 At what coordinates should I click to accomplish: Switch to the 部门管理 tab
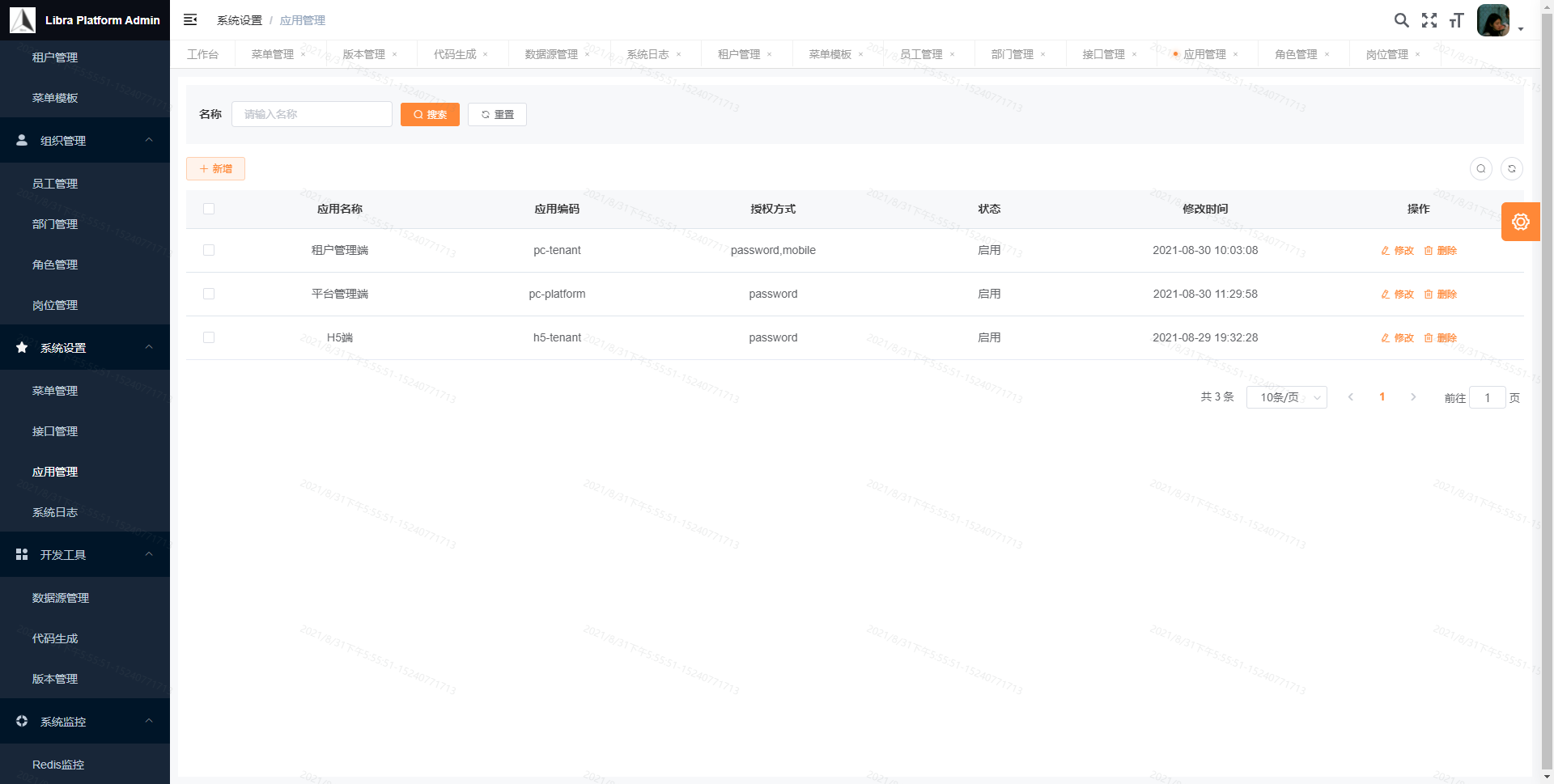tap(1013, 54)
